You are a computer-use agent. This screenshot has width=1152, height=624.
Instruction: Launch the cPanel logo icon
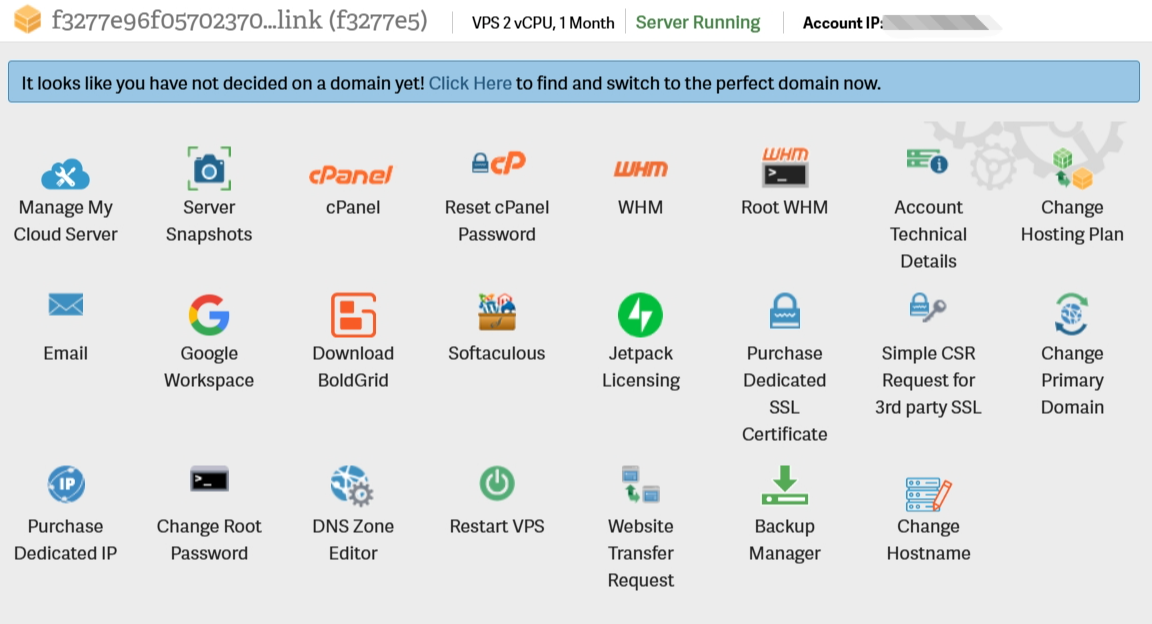[x=352, y=174]
